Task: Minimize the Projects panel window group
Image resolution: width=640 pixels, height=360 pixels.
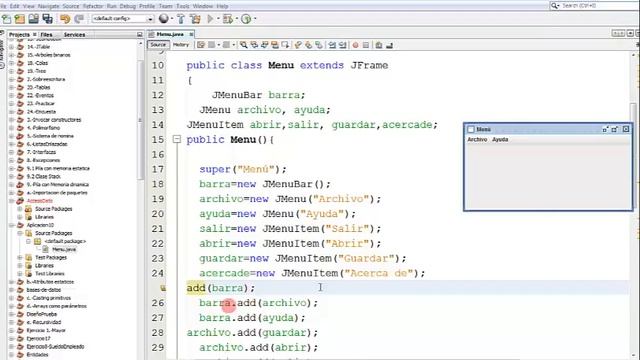Action: pyautogui.click(x=140, y=35)
